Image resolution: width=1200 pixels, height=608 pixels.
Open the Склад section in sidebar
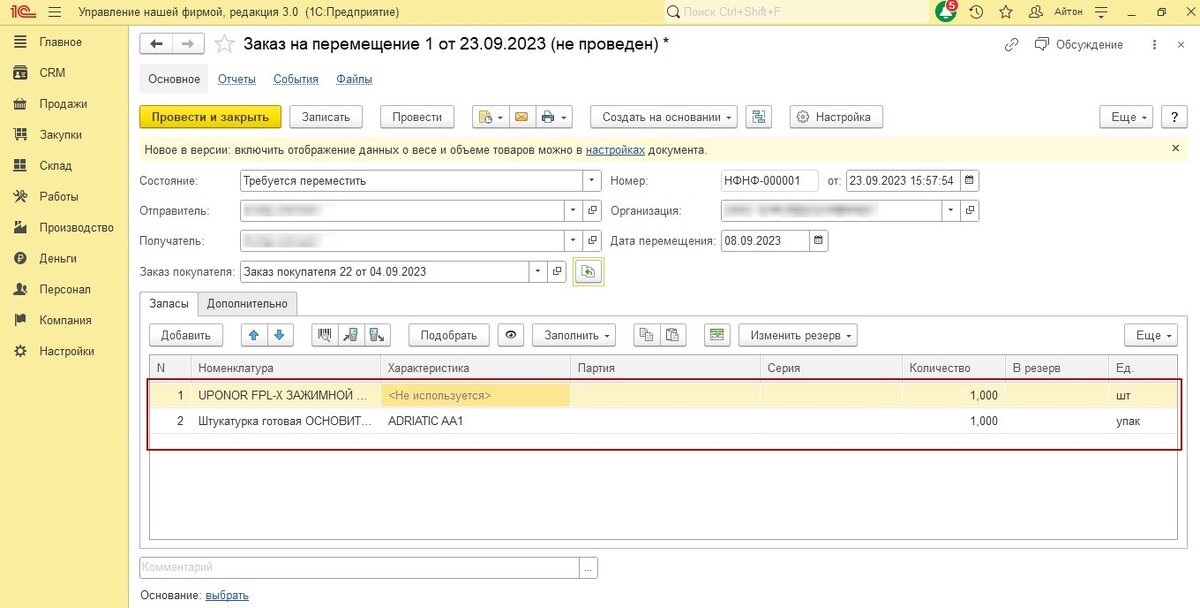55,166
